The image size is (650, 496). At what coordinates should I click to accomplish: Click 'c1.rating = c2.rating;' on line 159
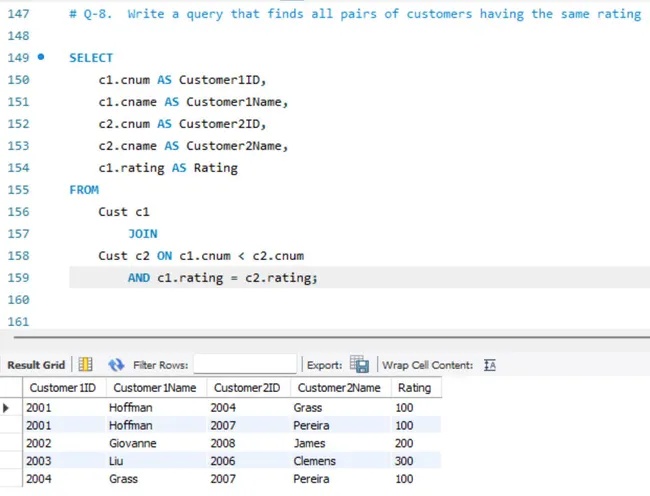pyautogui.click(x=237, y=278)
